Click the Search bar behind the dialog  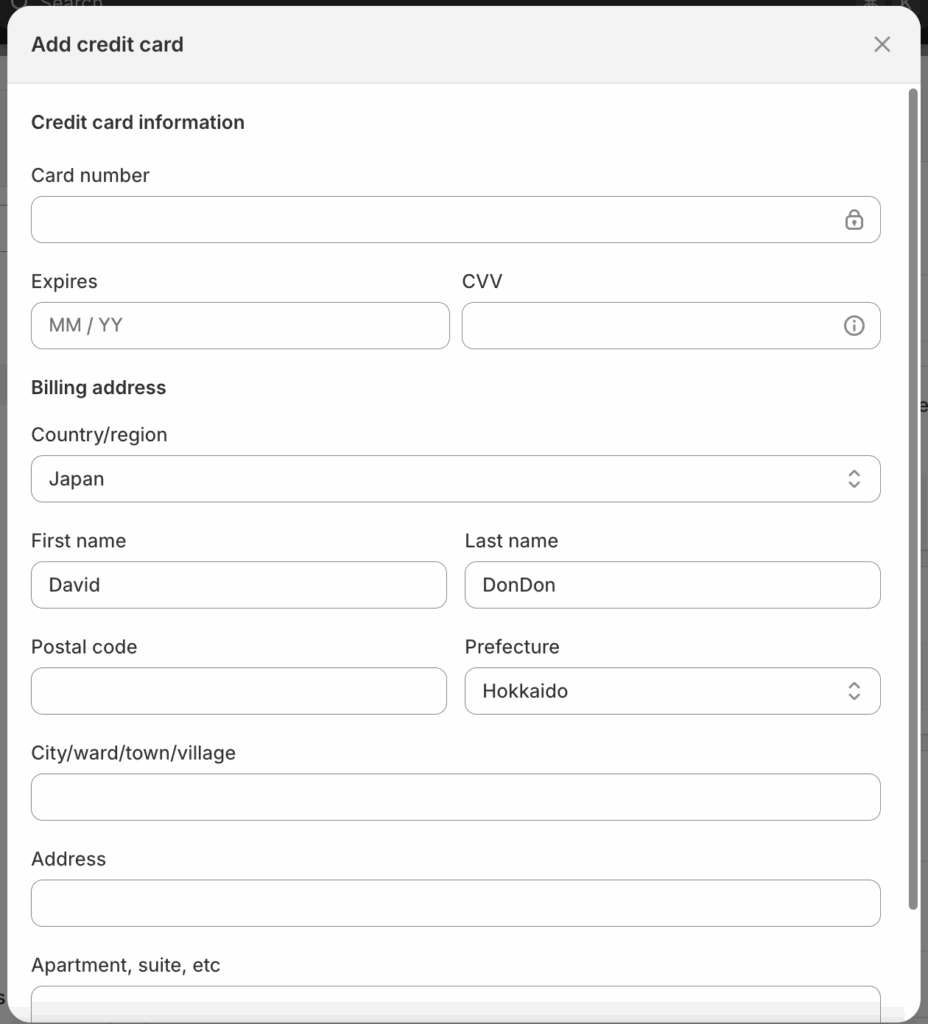tap(70, 4)
